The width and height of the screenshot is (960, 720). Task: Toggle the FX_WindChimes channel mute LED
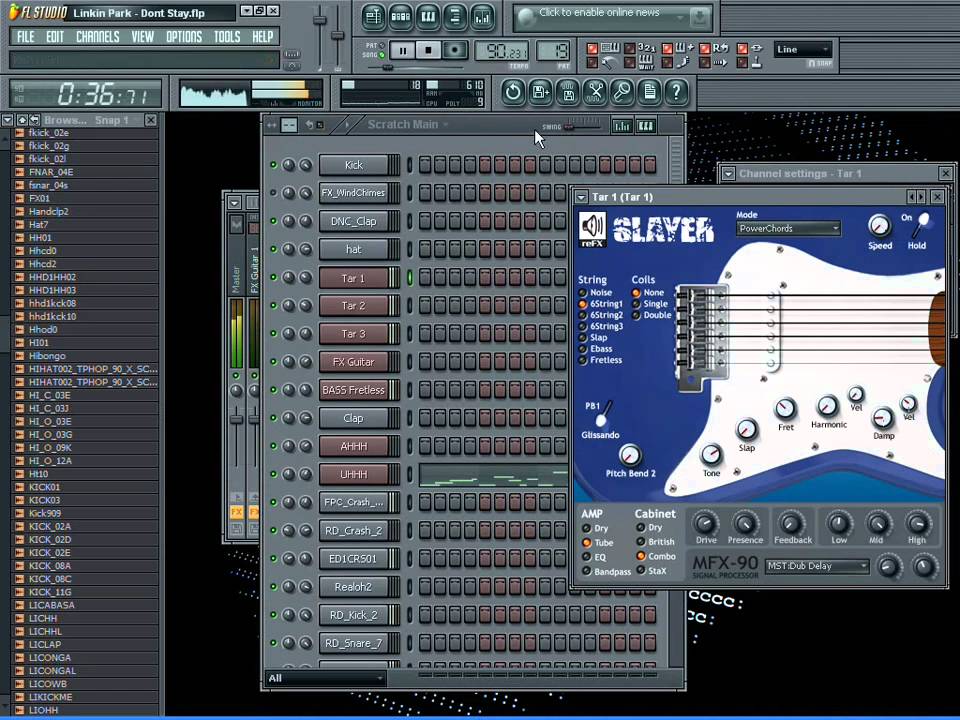point(273,193)
